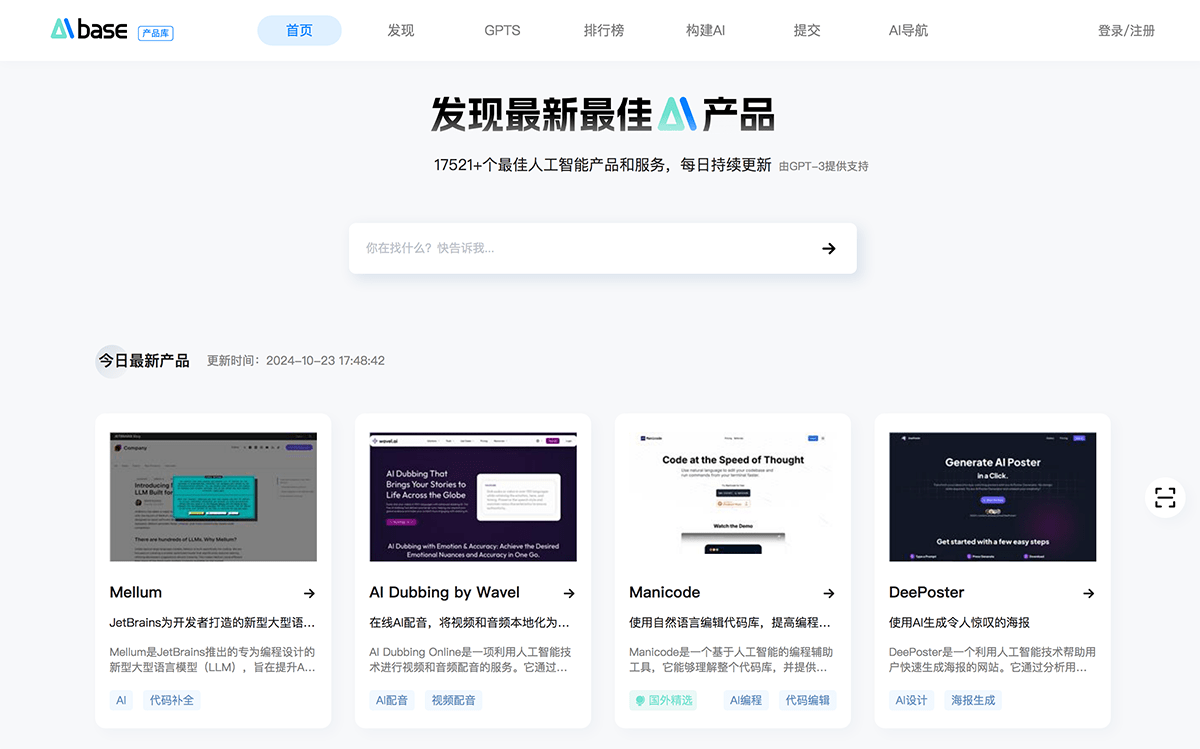1200x749 pixels.
Task: Select the 代码补全 tag on Mellum card
Action: coord(172,700)
